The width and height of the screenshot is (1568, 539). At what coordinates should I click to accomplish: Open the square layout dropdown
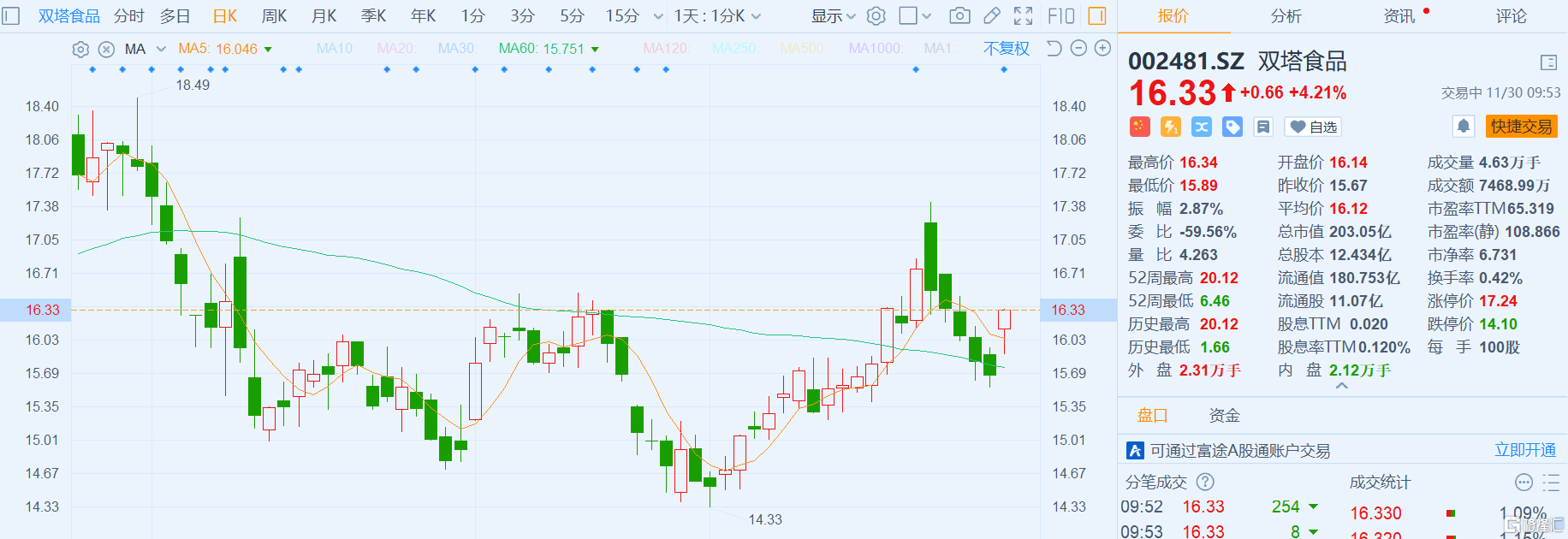(x=915, y=16)
